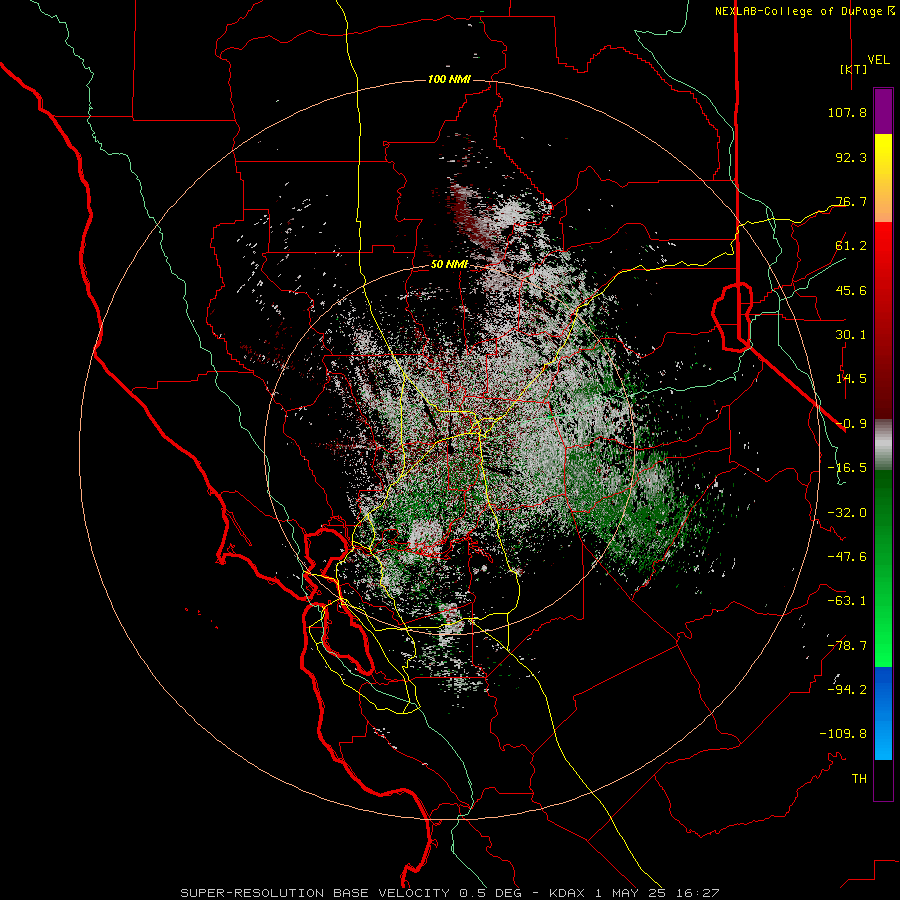
Task: Click the VEL legend heading
Action: pos(878,60)
